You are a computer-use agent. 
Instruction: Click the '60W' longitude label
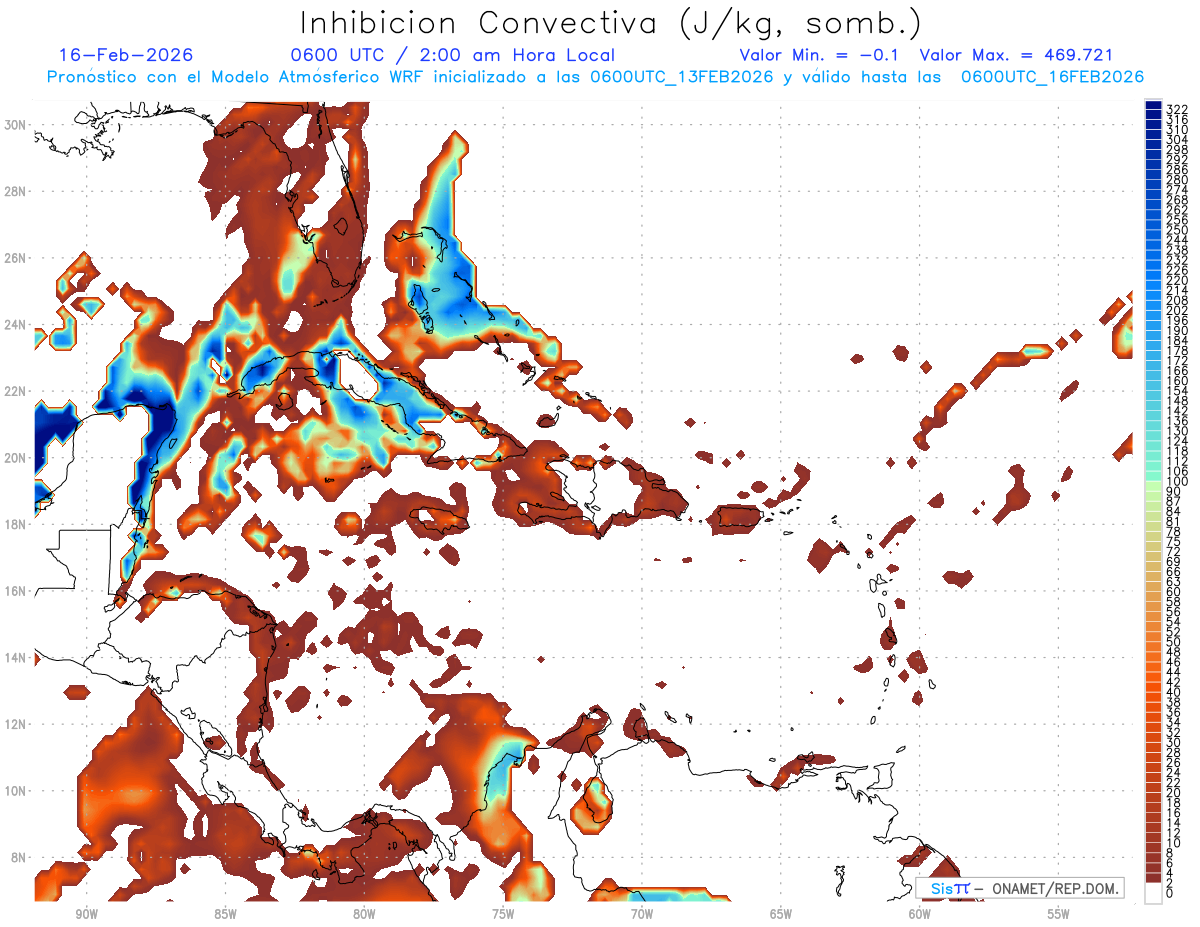tap(920, 914)
